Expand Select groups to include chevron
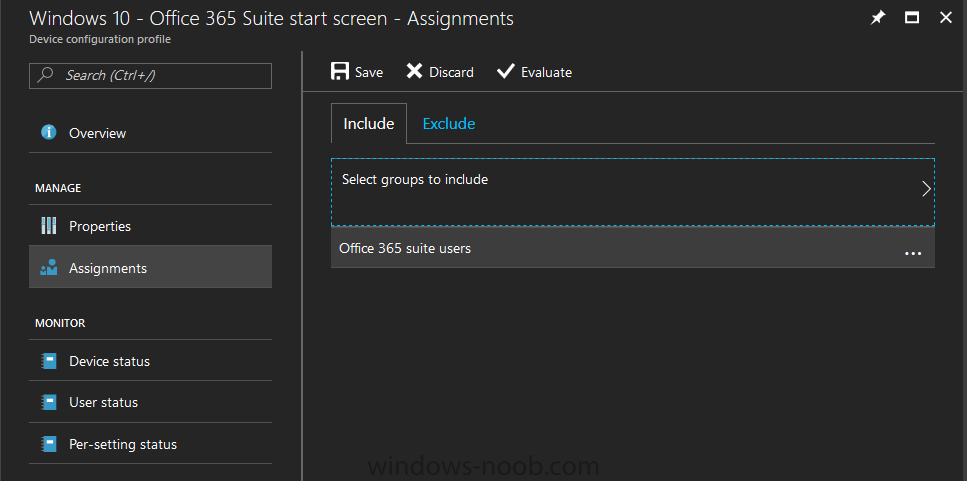This screenshot has width=967, height=481. coord(926,189)
